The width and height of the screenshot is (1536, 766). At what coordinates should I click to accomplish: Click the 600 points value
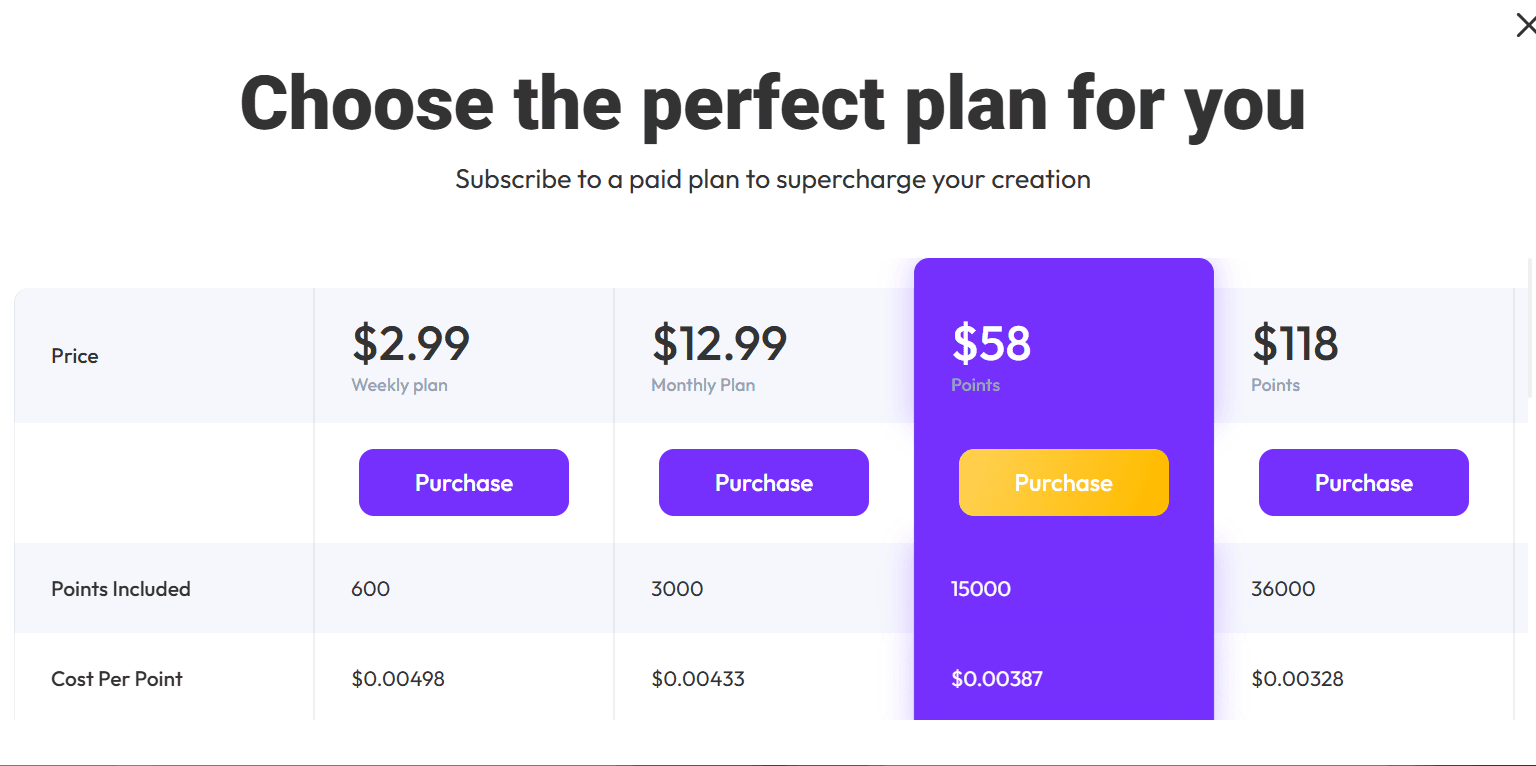point(370,589)
